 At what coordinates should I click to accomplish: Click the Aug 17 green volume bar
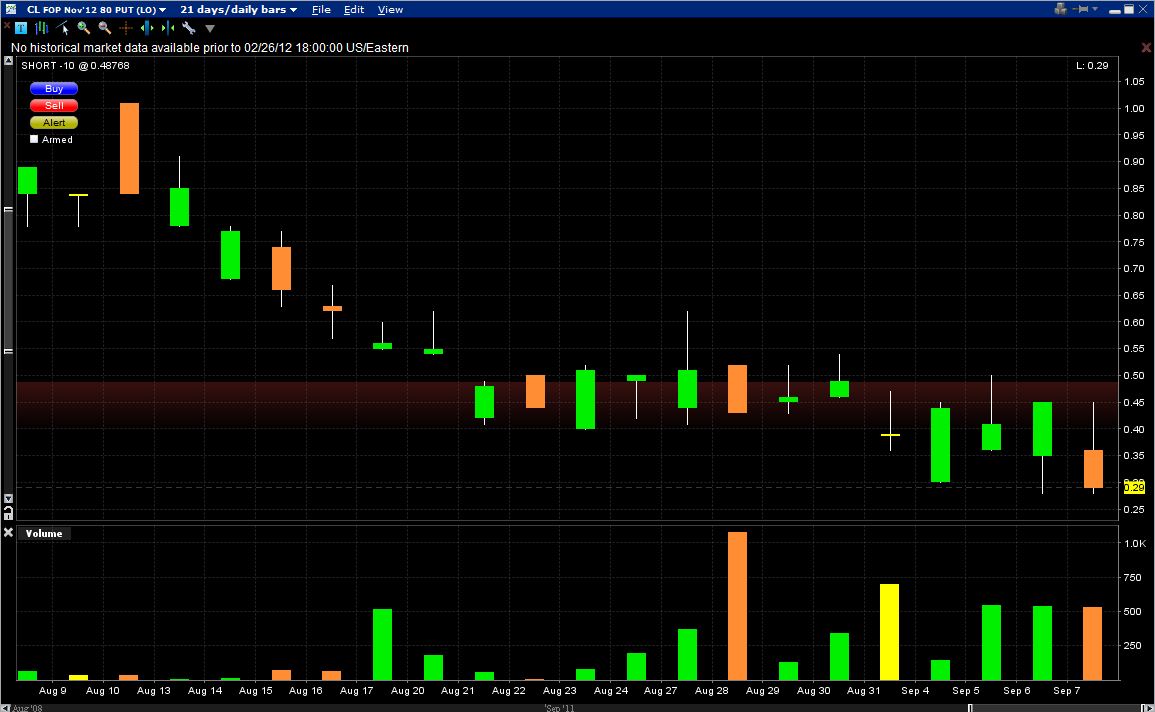(382, 644)
